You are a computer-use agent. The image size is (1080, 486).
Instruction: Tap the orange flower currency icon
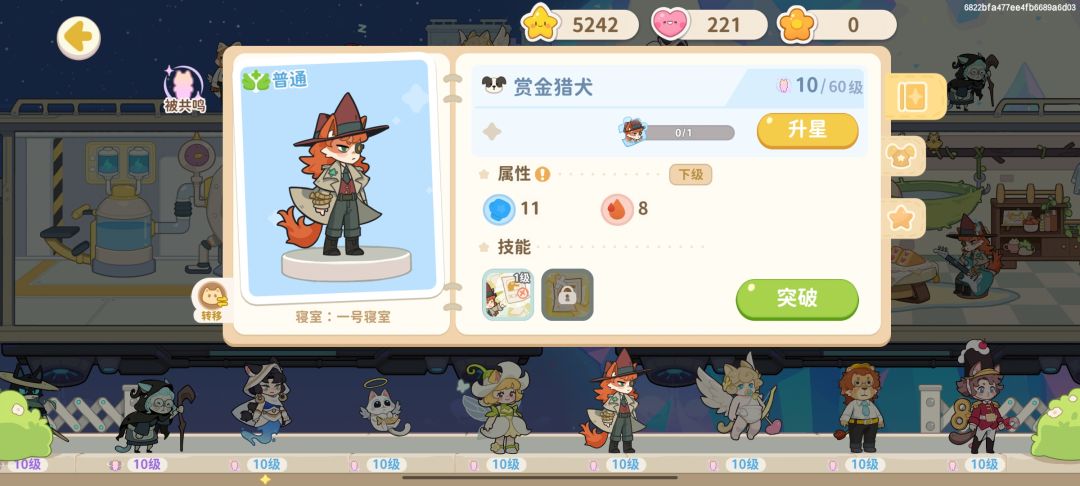pyautogui.click(x=797, y=25)
